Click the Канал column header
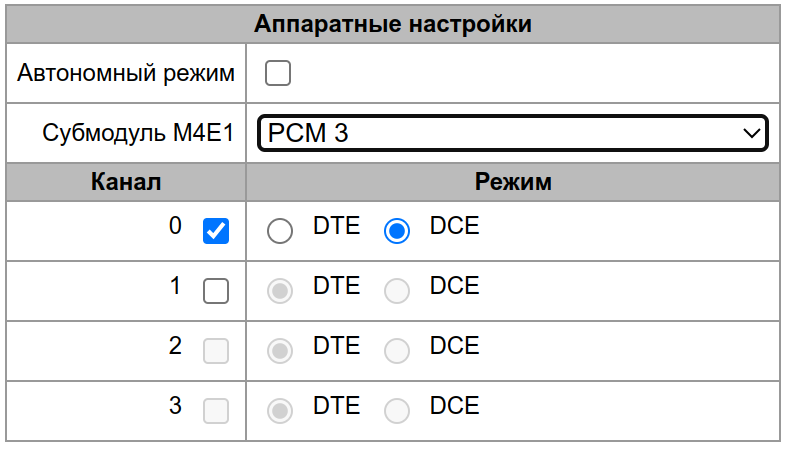This screenshot has height=449, width=790. tap(126, 182)
